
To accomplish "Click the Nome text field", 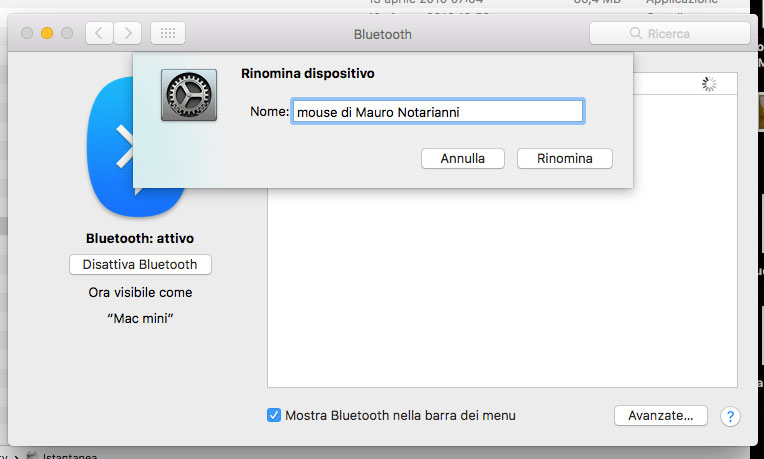I will point(438,112).
